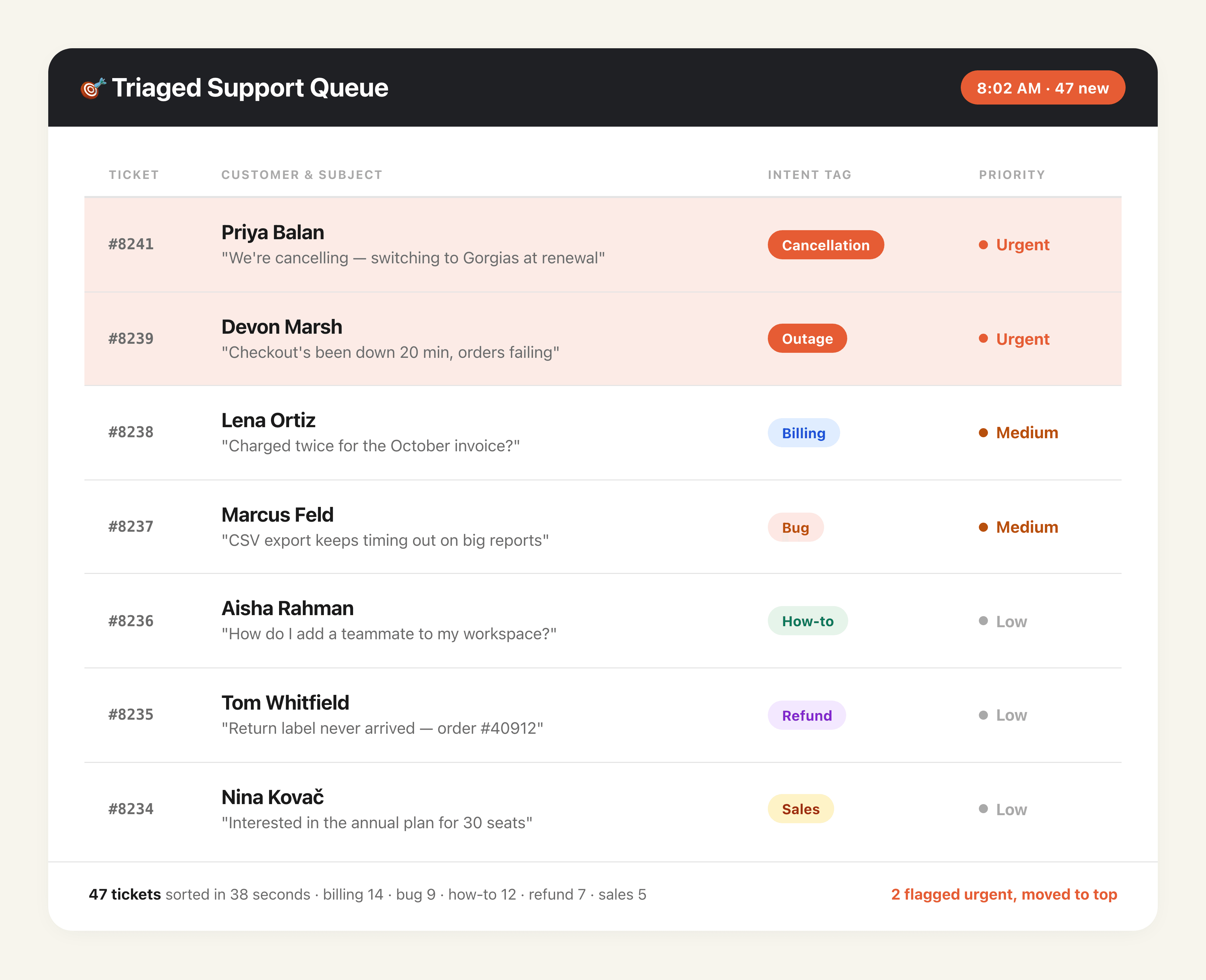The height and width of the screenshot is (980, 1206).
Task: Click Medium priority on Lena Ortiz row
Action: tap(1019, 433)
